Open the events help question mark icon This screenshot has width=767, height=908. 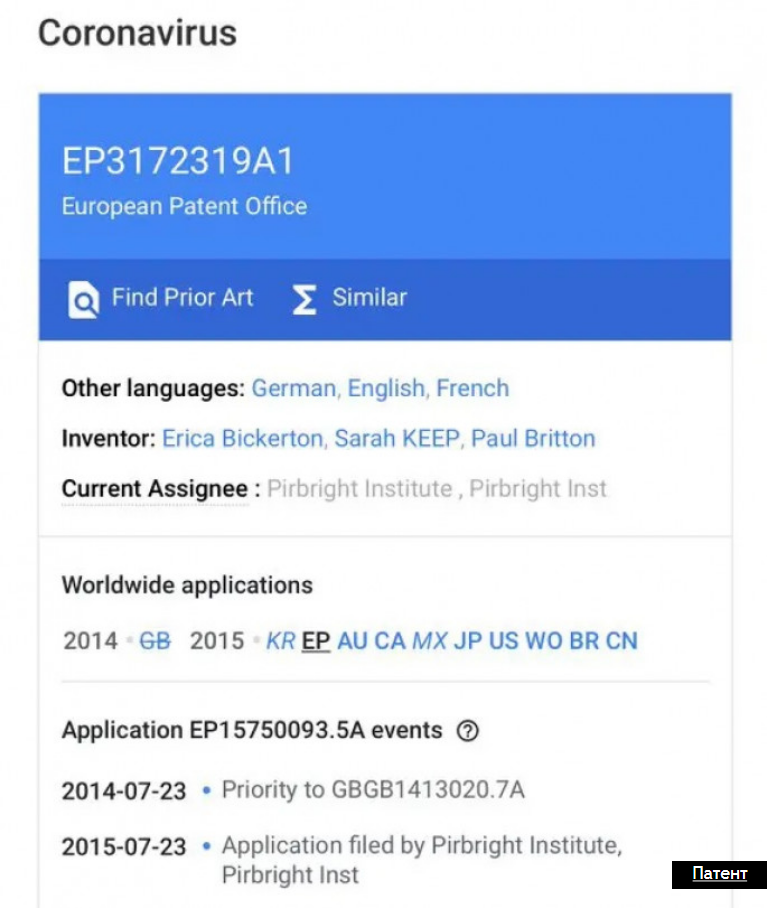click(x=468, y=731)
